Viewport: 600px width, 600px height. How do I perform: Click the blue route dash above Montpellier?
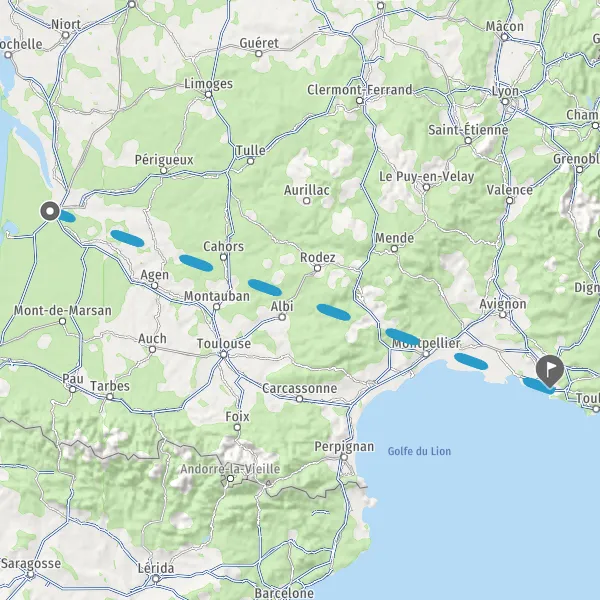point(403,336)
